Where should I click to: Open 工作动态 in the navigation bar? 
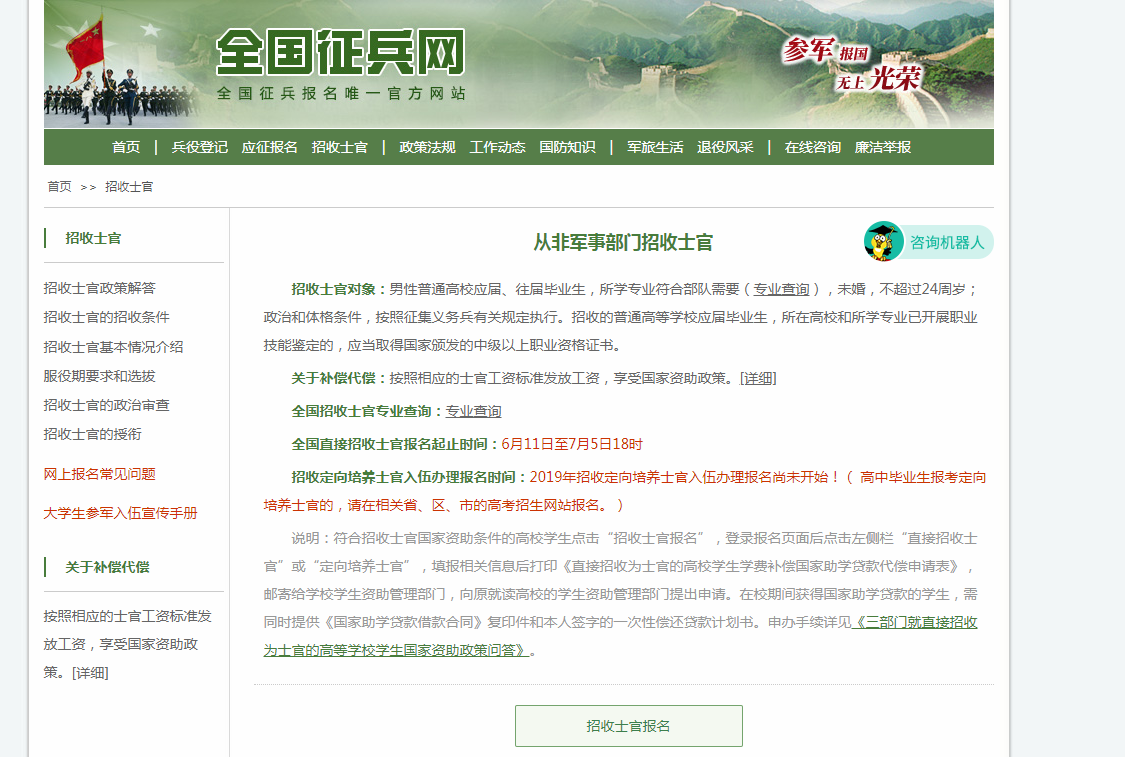point(497,147)
